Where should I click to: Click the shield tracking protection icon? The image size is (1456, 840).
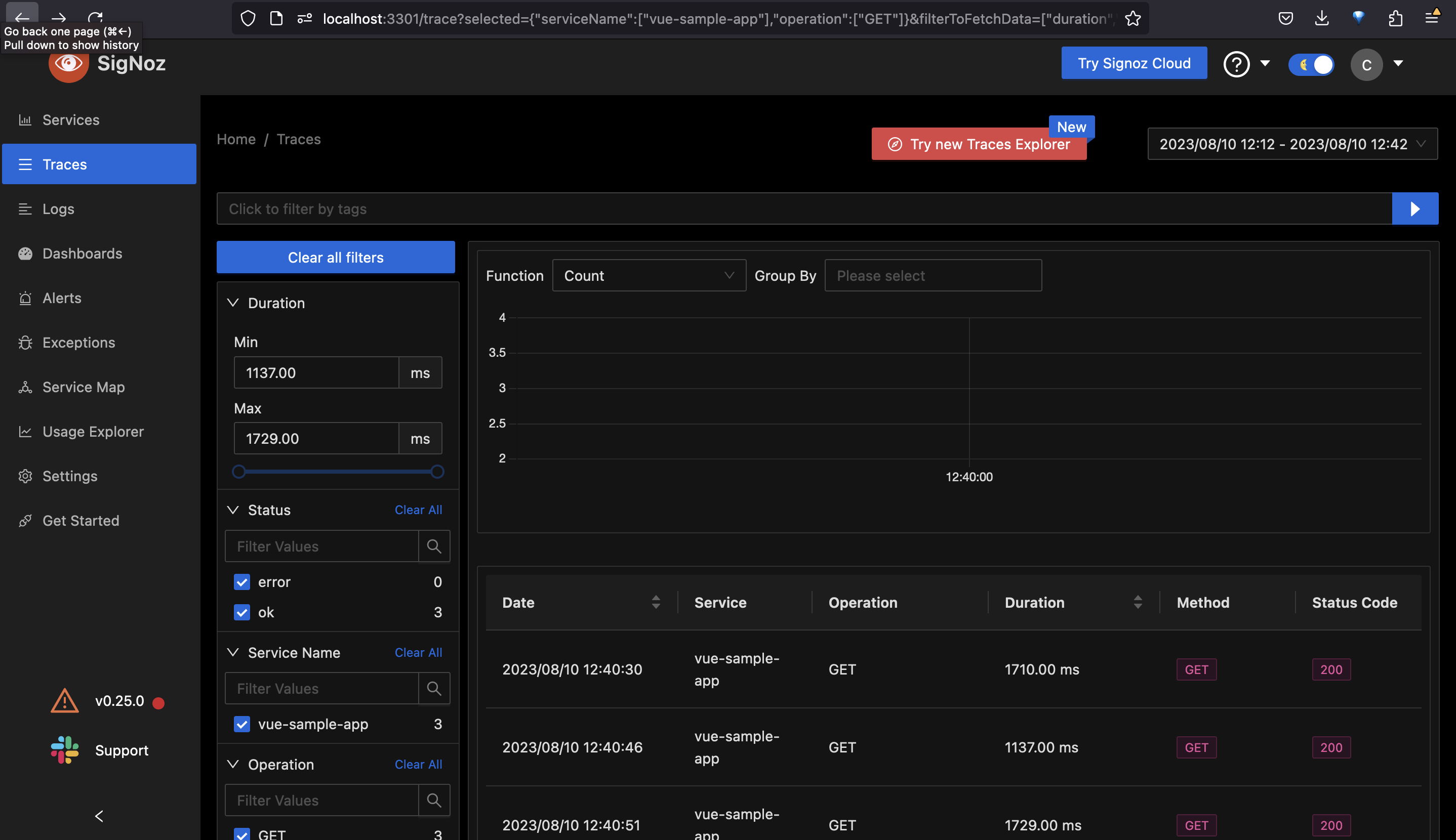(248, 18)
